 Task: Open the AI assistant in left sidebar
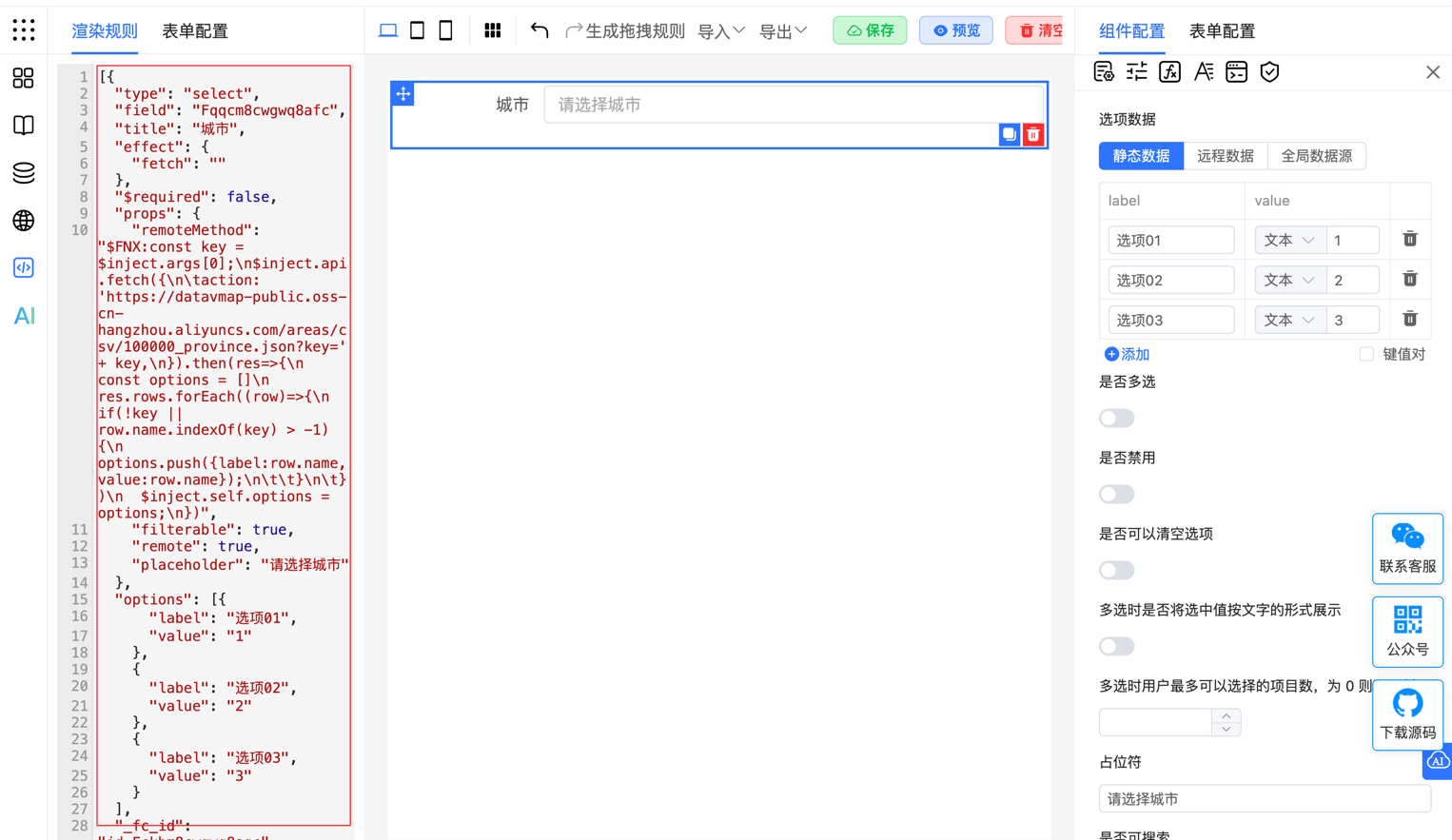(24, 316)
